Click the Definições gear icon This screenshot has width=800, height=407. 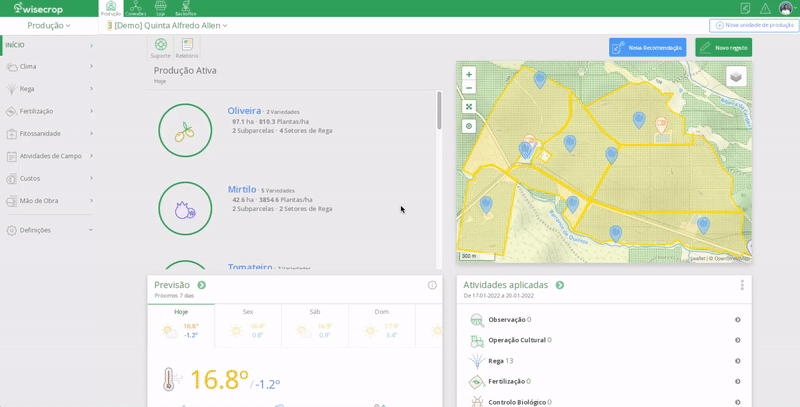coord(11,231)
